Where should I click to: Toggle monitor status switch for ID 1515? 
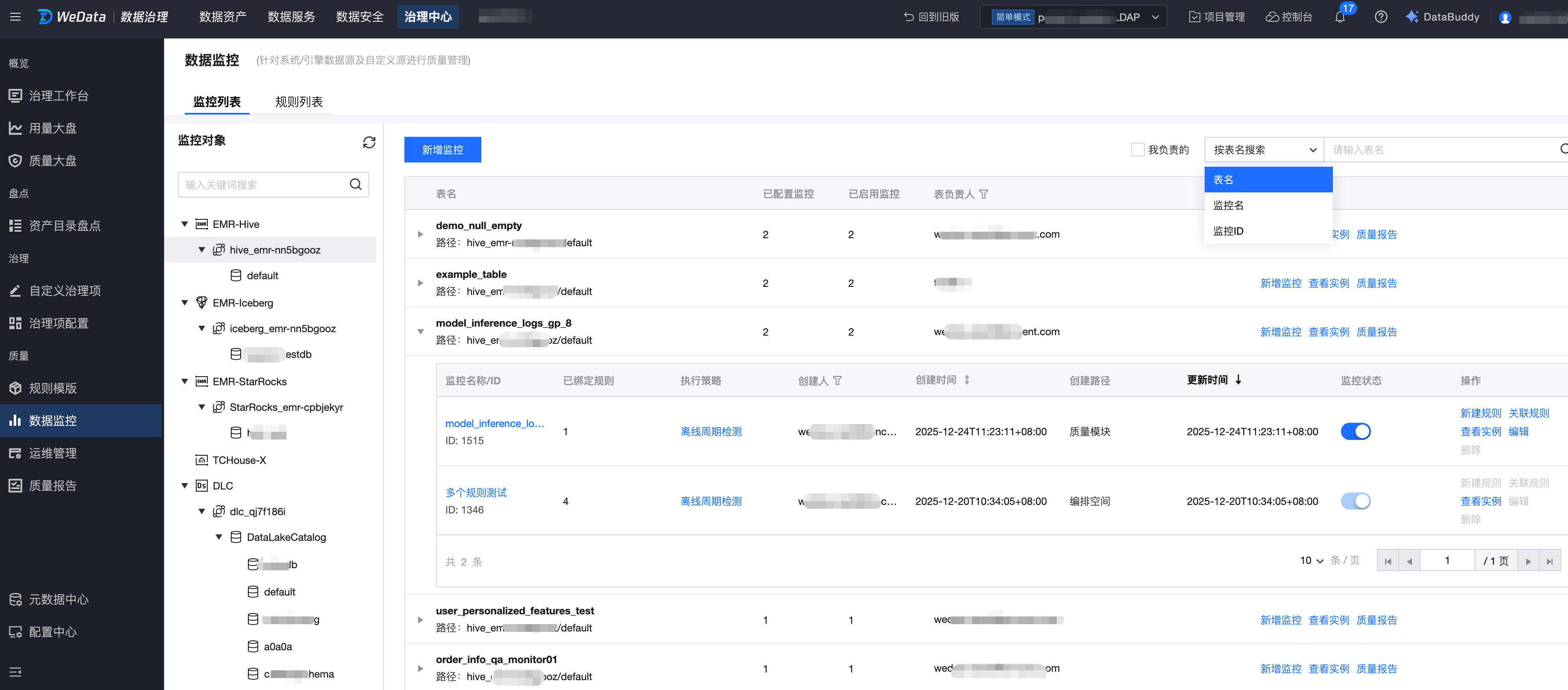point(1355,432)
